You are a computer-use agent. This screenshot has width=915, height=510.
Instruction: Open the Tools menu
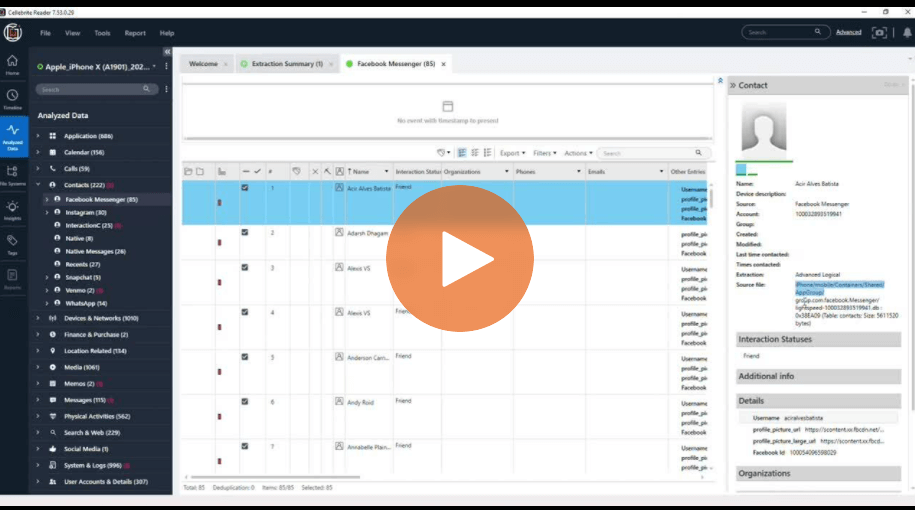click(102, 33)
